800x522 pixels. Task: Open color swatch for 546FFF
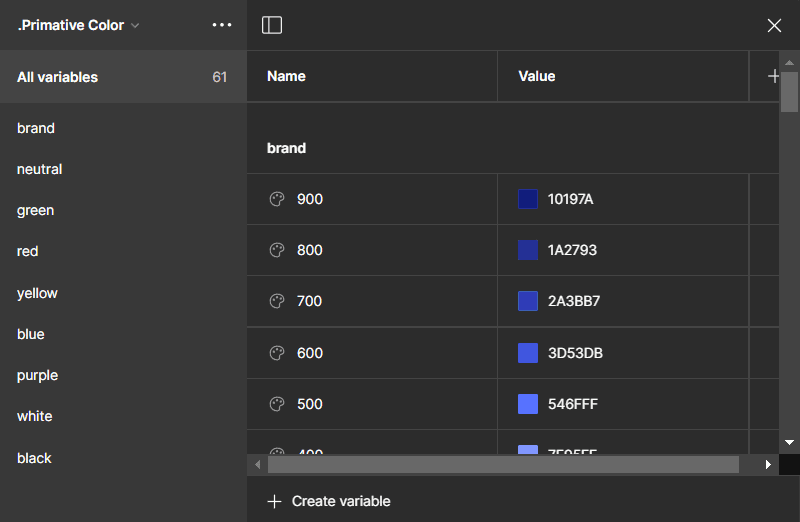pos(528,404)
